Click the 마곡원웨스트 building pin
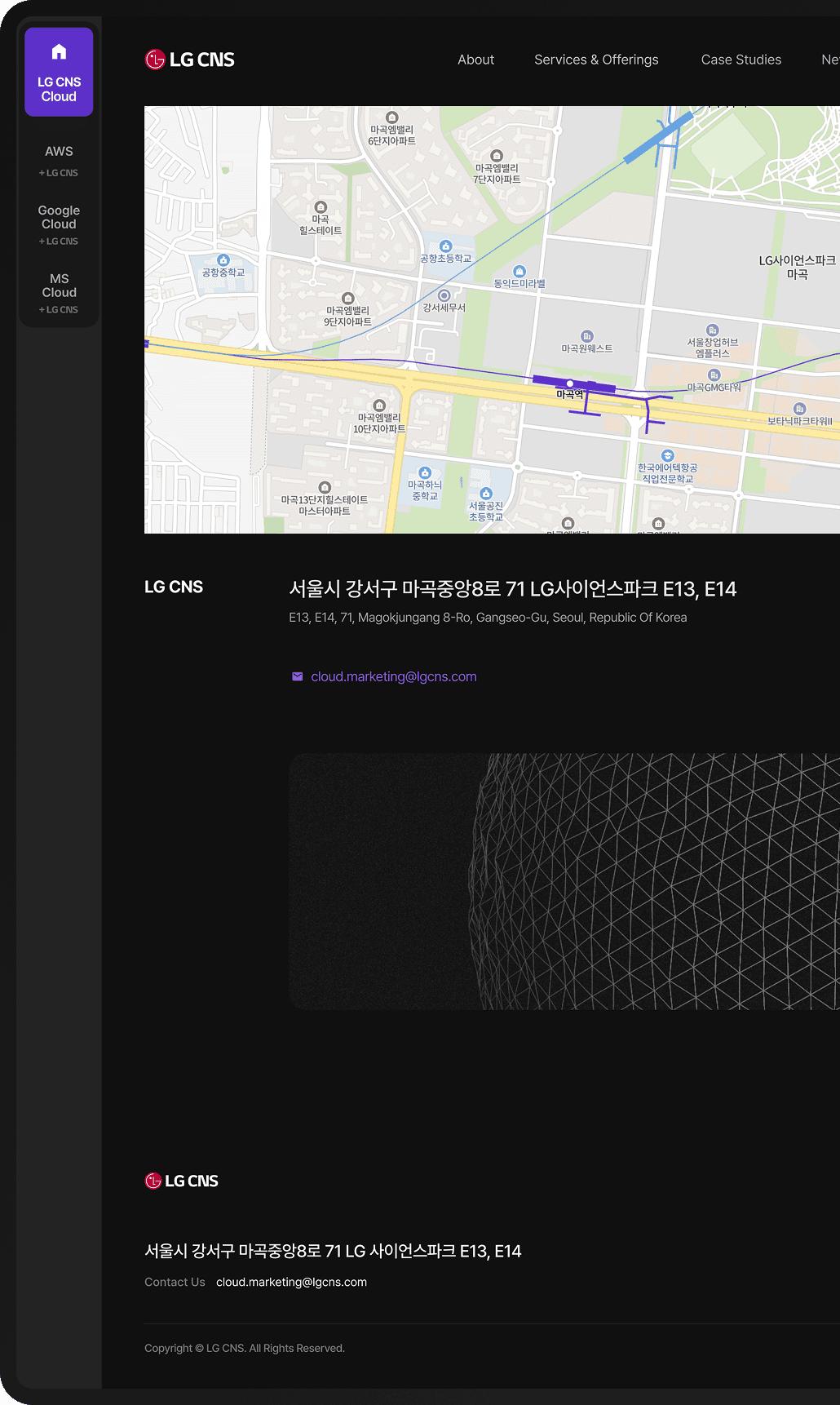Screen dimensions: 840x1405 (x=586, y=336)
